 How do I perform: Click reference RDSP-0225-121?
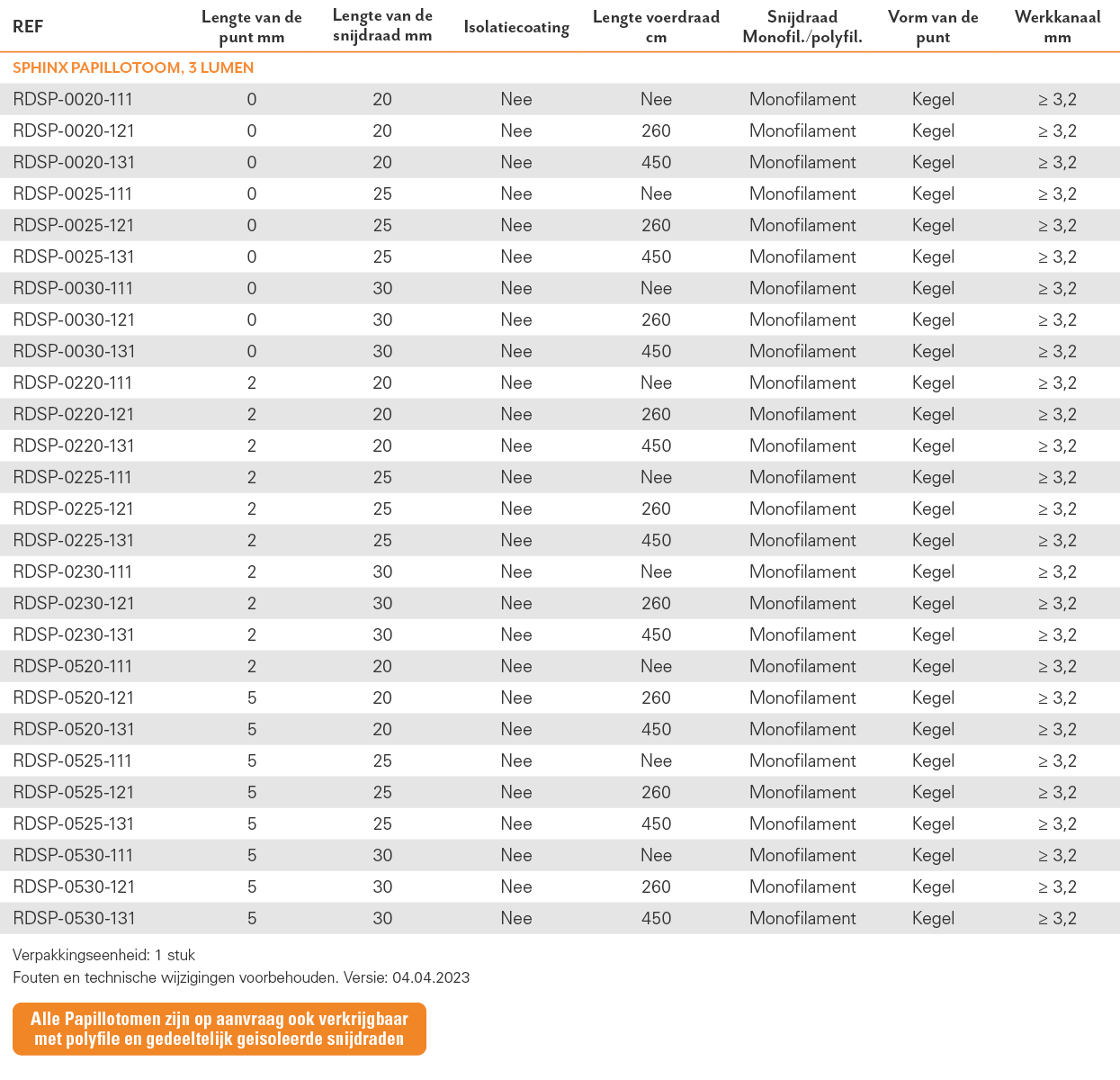click(74, 508)
